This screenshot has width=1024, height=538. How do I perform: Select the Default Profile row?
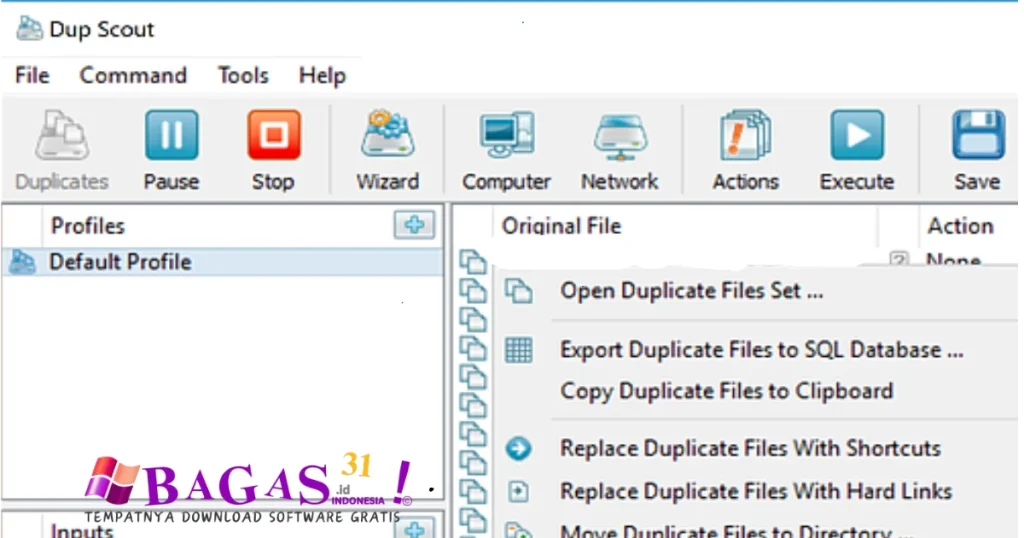coord(222,262)
